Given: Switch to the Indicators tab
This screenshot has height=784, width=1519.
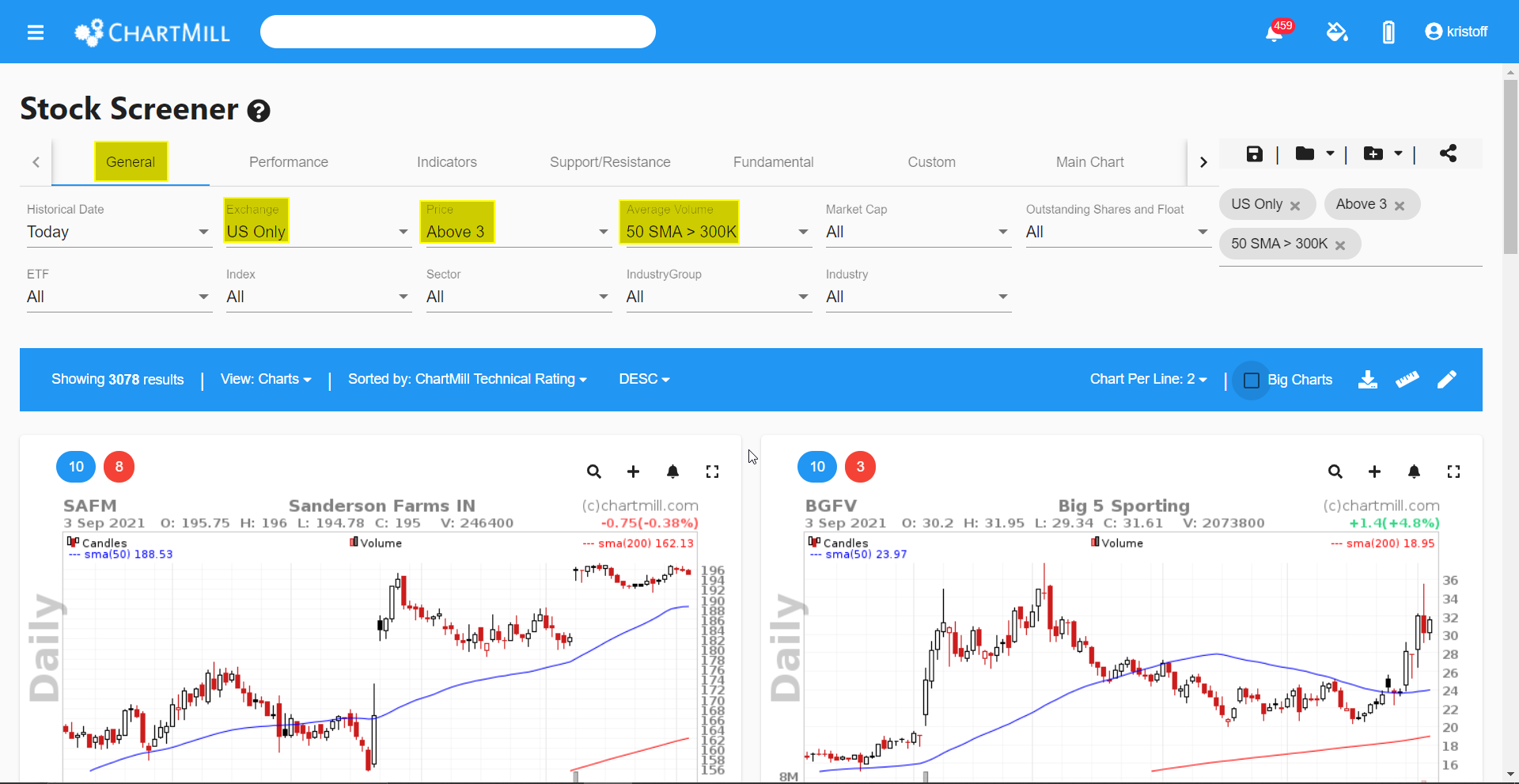Looking at the screenshot, I should pos(447,162).
